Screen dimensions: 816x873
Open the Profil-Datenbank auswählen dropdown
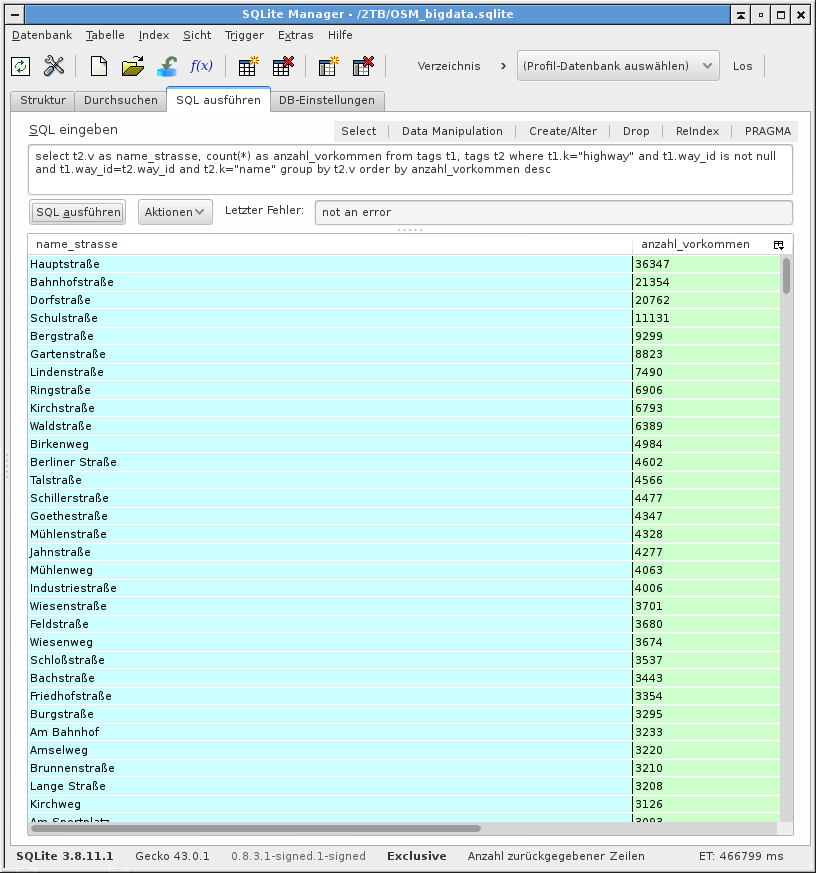click(x=618, y=65)
